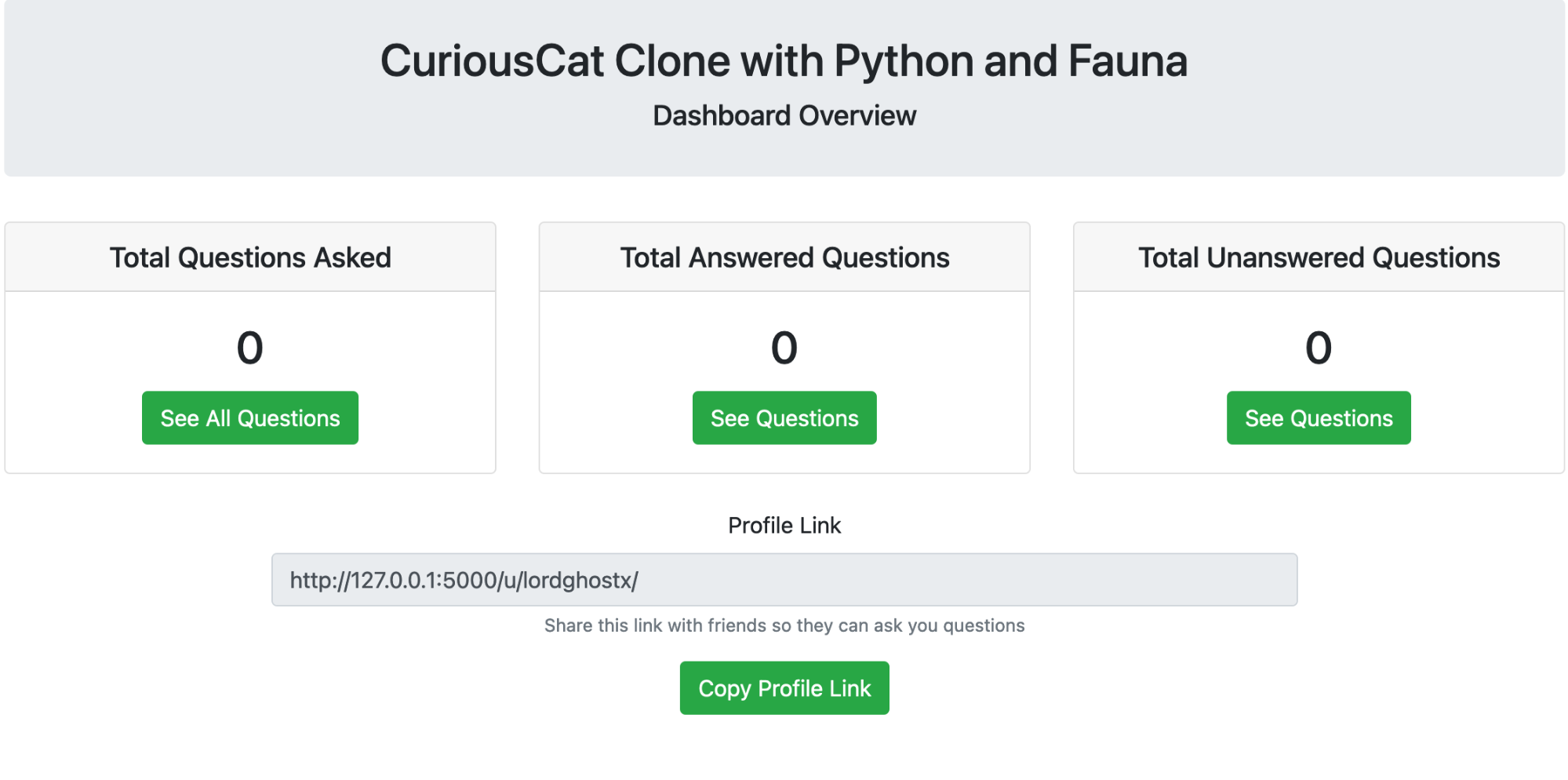Select the Total Answered Questions card header
Viewport: 1568px width, 780px height.
(784, 257)
